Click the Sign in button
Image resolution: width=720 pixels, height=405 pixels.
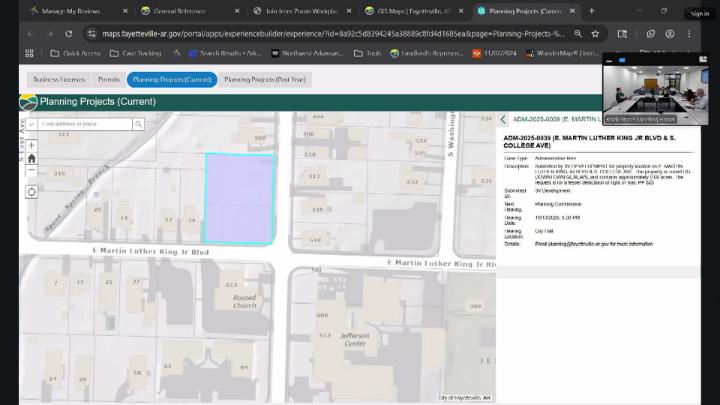coord(699,13)
